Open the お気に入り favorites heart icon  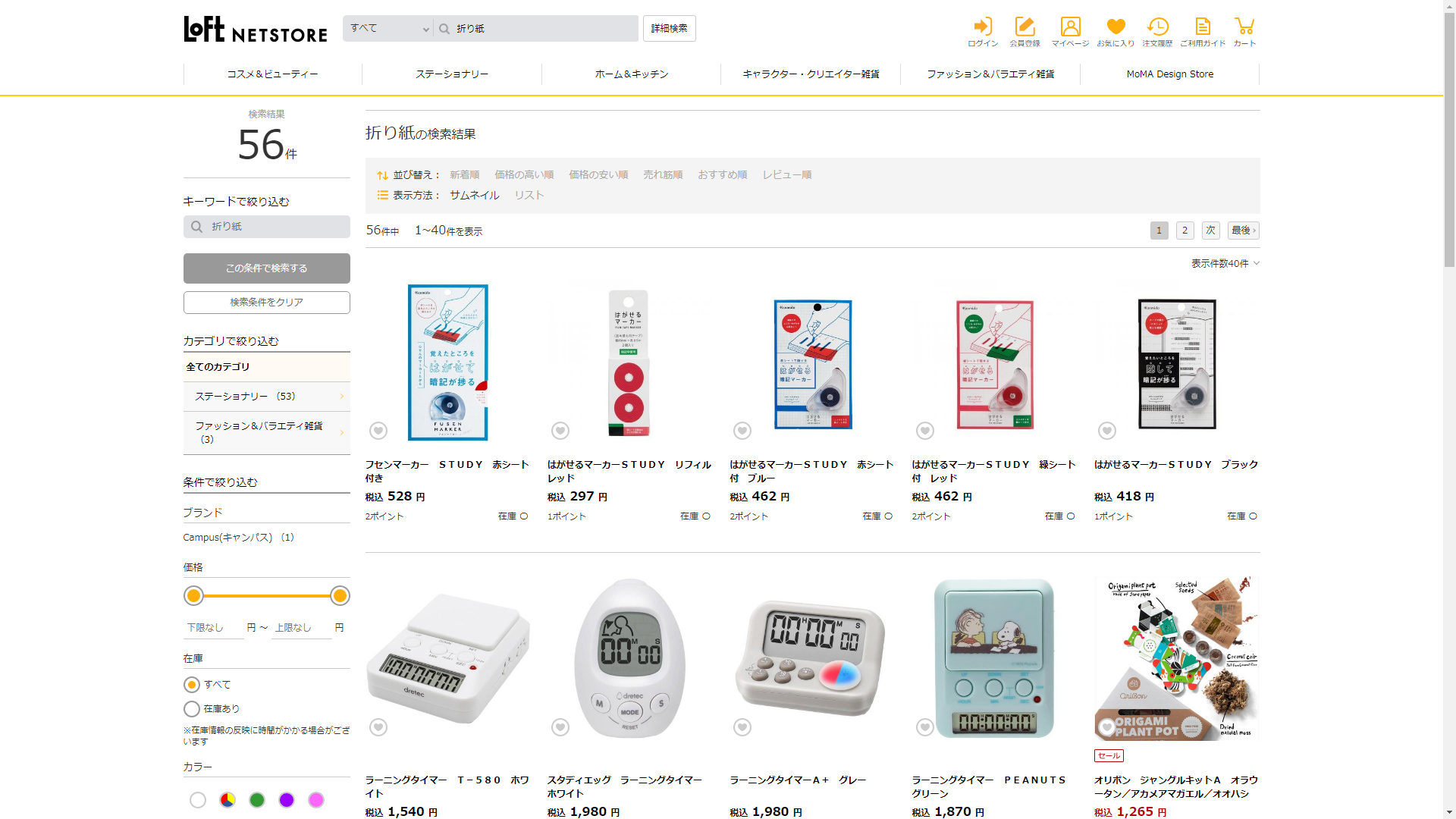pos(1116,32)
